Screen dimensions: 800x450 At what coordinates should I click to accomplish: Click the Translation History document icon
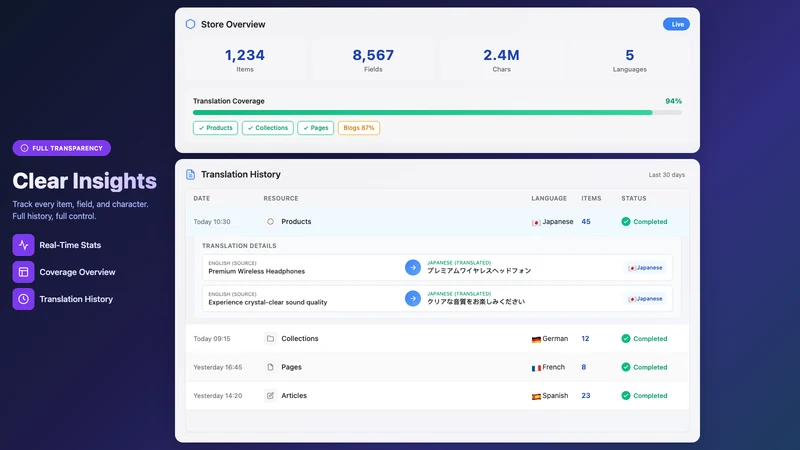coord(190,174)
